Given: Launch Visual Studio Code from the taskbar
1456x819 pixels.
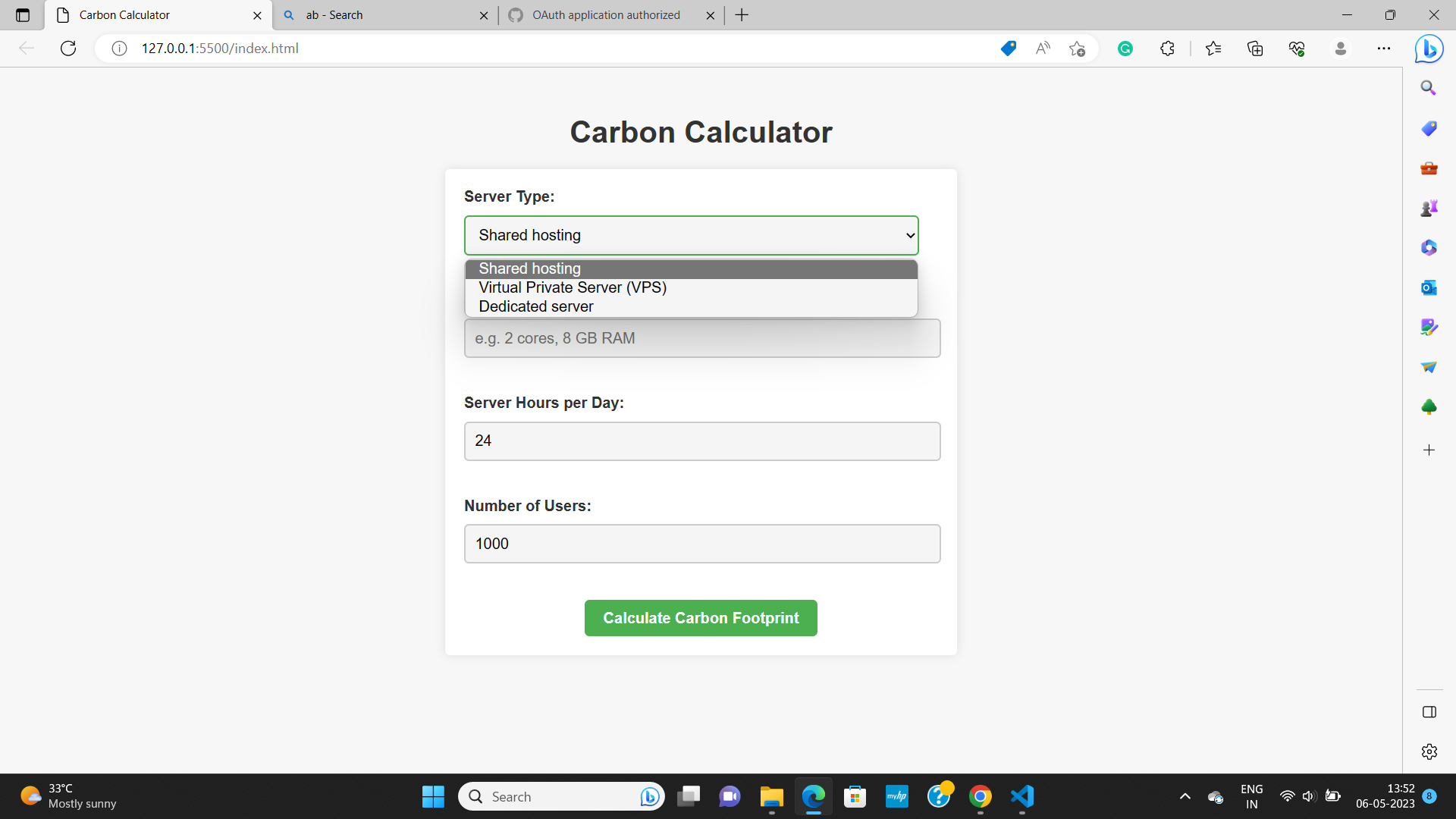Looking at the screenshot, I should pyautogui.click(x=1021, y=796).
